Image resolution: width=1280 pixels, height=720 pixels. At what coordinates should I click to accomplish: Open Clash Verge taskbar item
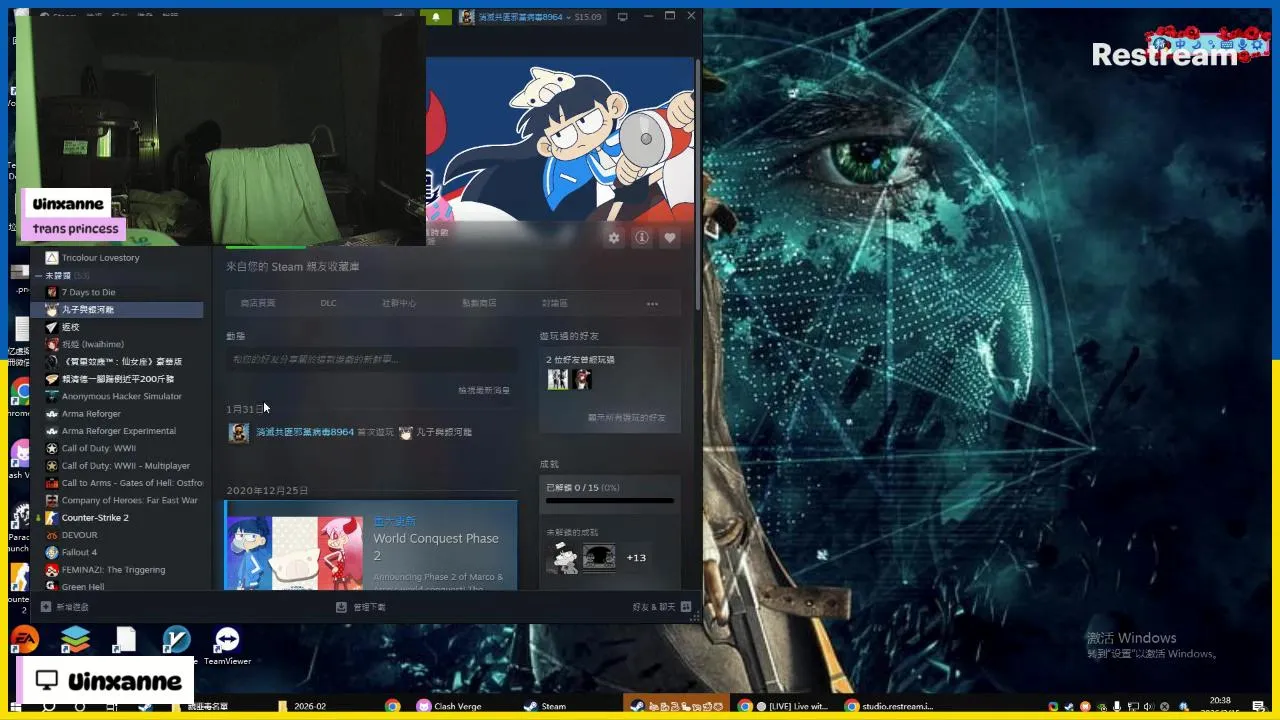pos(449,706)
